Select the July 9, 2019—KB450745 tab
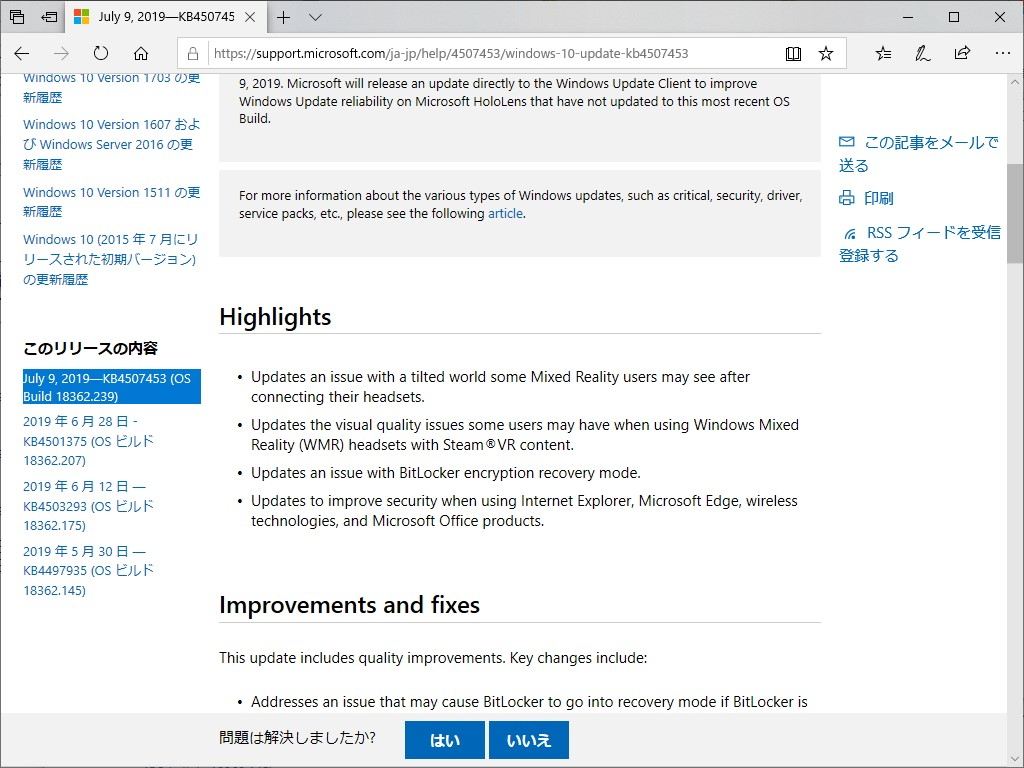The height and width of the screenshot is (768, 1024). coord(166,17)
